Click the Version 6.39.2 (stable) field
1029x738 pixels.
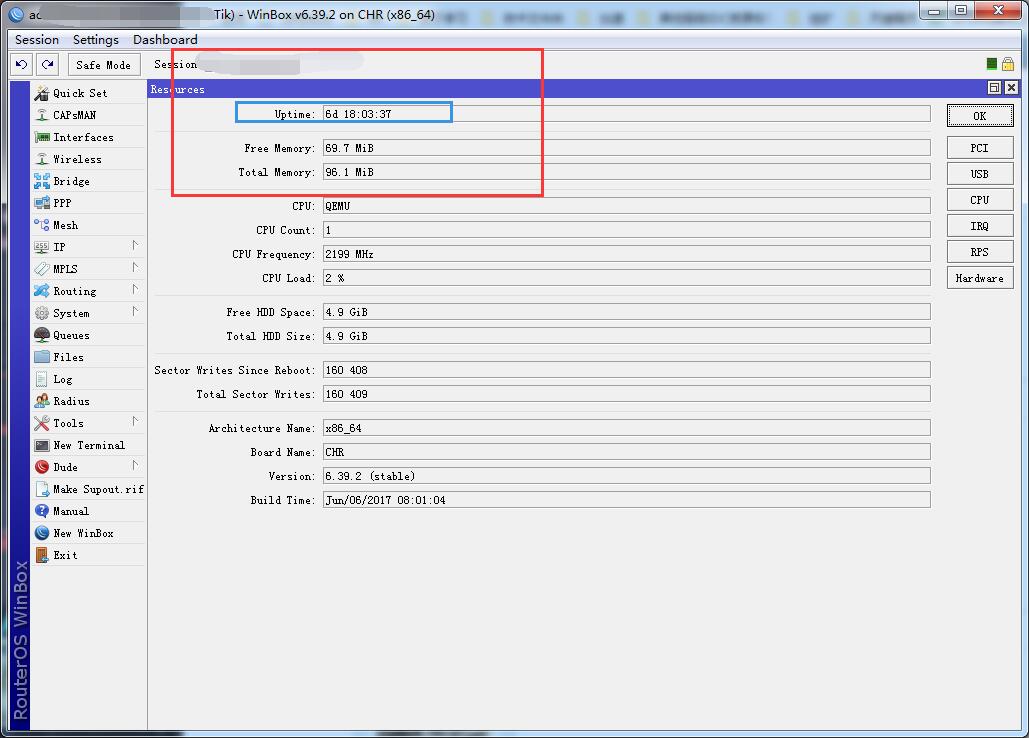point(627,476)
